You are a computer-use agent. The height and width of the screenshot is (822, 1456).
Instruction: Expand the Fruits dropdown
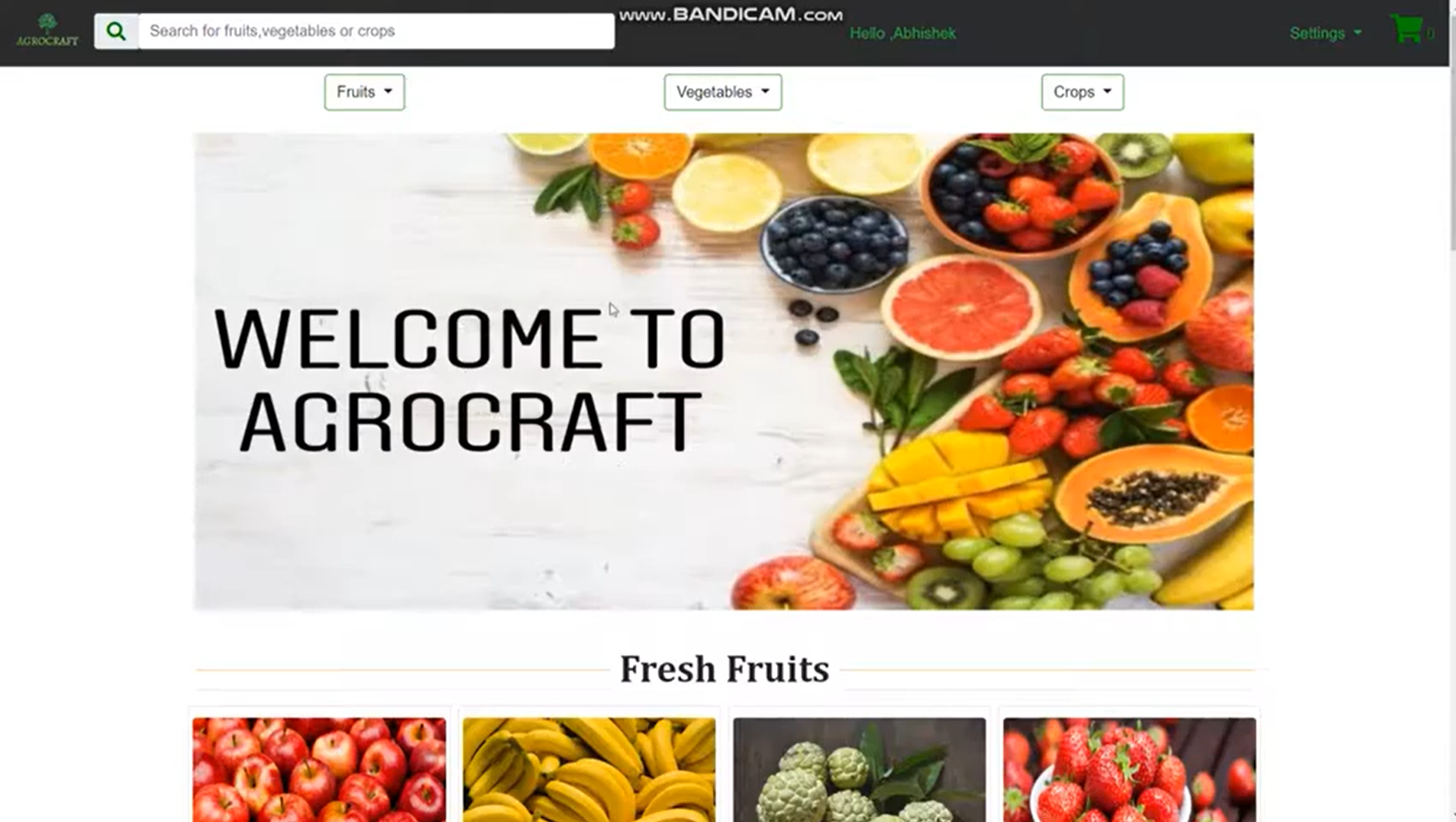point(364,92)
